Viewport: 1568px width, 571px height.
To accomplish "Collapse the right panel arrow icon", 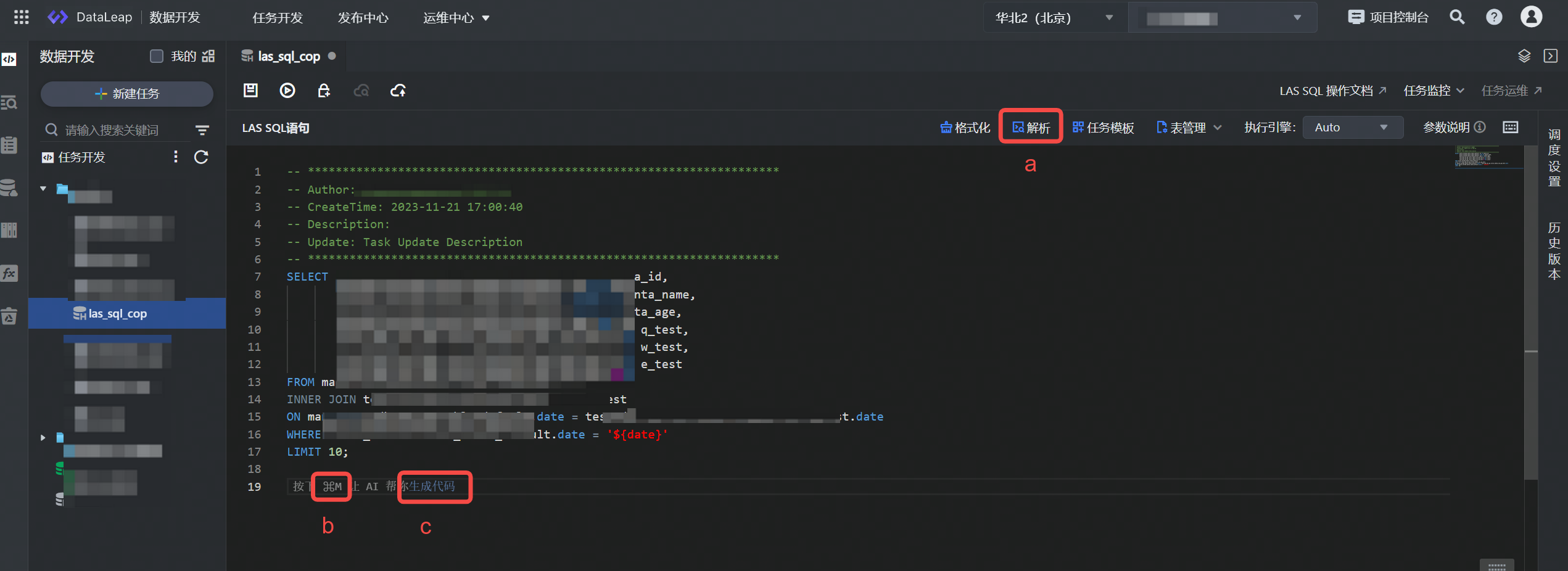I will [1550, 56].
